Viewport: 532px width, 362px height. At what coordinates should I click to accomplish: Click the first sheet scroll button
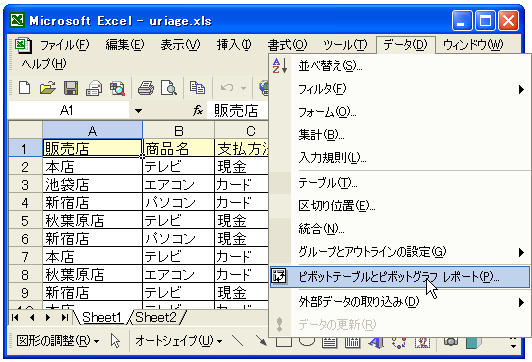[15, 318]
